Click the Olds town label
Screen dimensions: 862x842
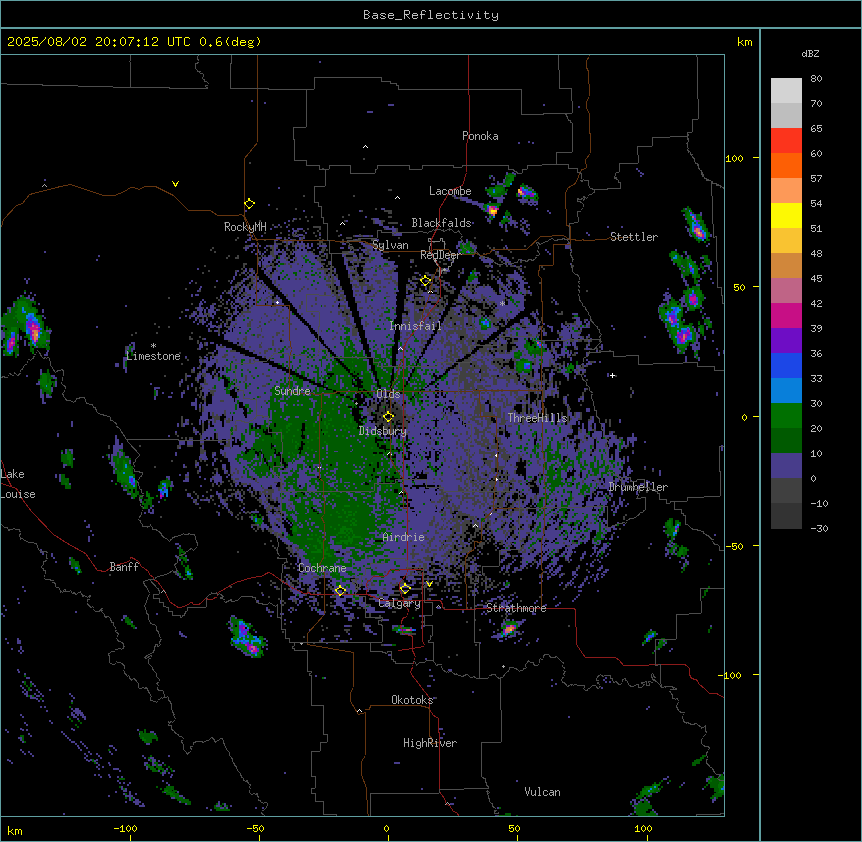(x=388, y=394)
